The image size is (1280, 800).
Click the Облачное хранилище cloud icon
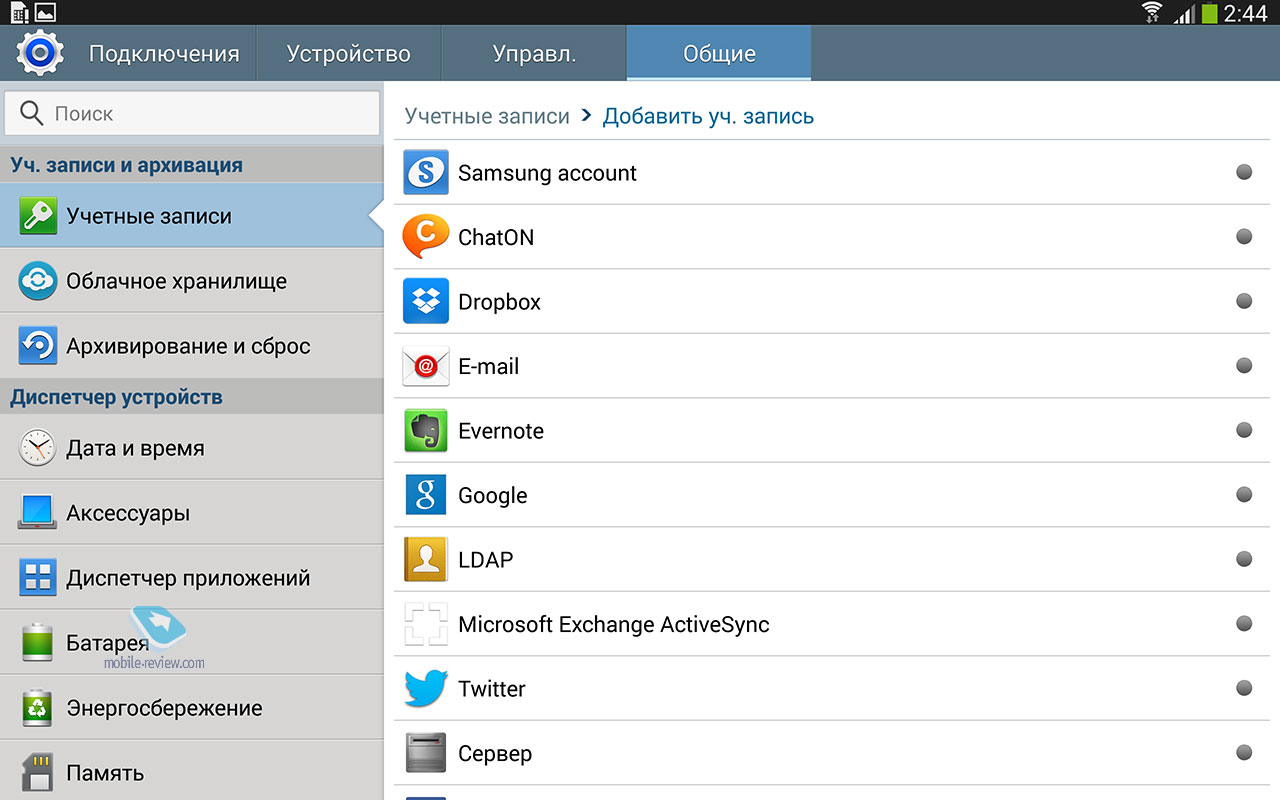[x=38, y=281]
